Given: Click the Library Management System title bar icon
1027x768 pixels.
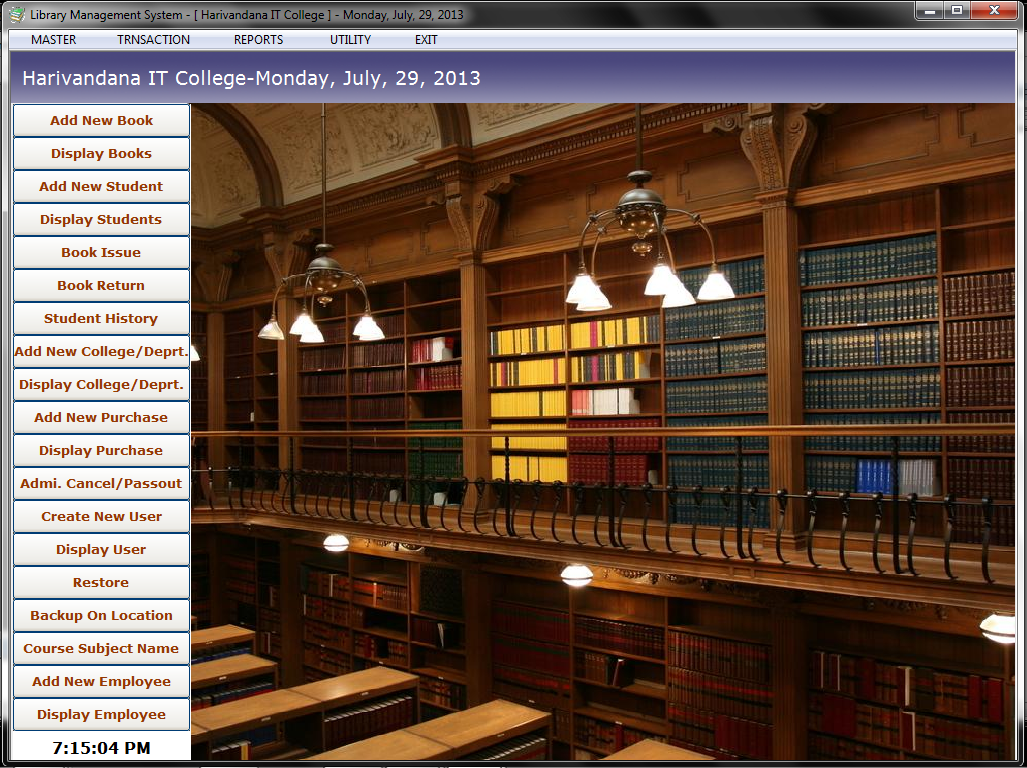Looking at the screenshot, I should (x=16, y=15).
